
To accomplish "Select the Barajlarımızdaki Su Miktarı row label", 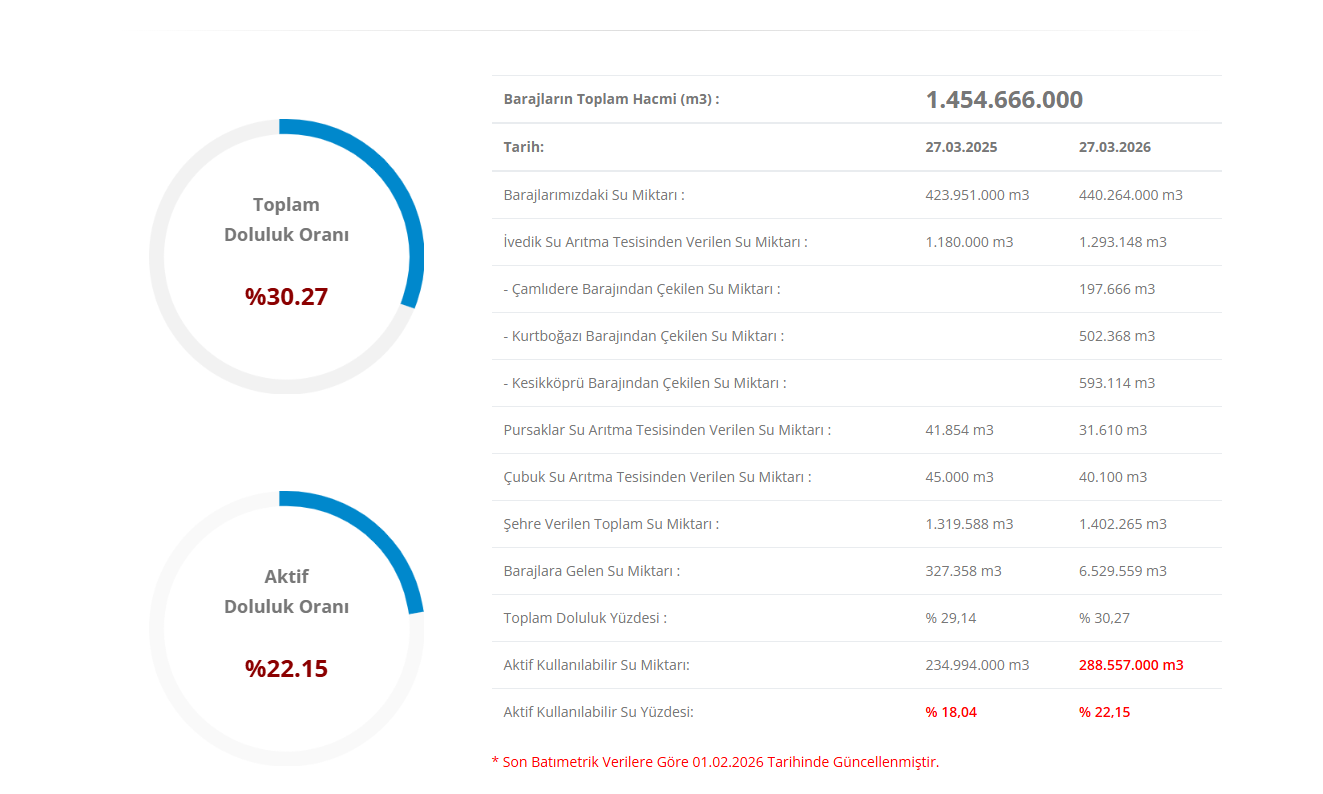I will click(594, 195).
